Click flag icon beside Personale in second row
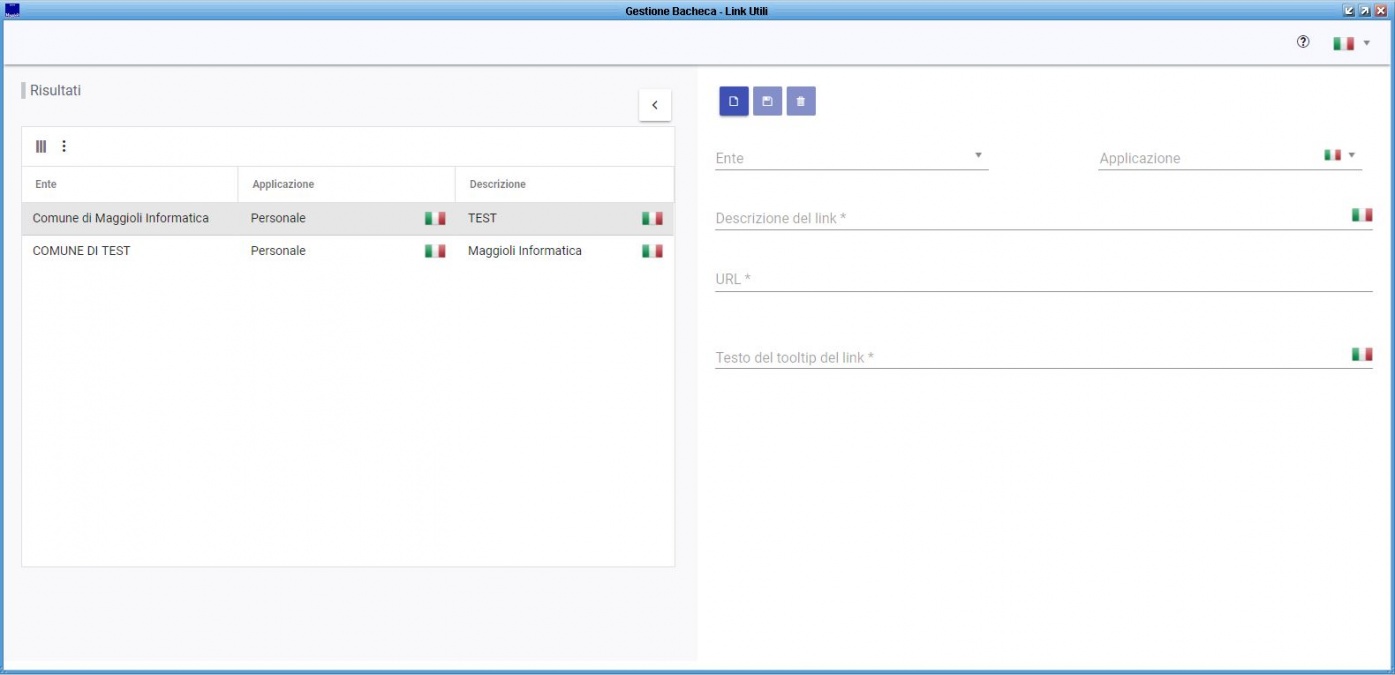Screen dimensions: 1395x675 pos(435,251)
